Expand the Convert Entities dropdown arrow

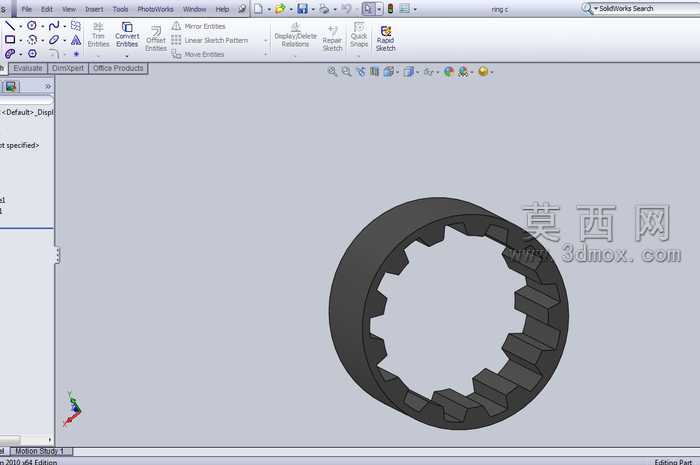click(x=127, y=56)
